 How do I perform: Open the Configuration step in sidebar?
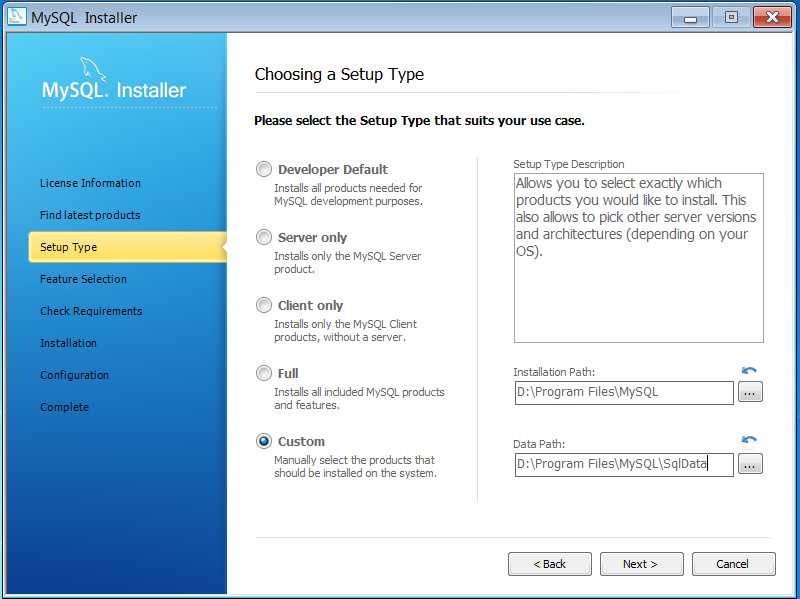[74, 375]
